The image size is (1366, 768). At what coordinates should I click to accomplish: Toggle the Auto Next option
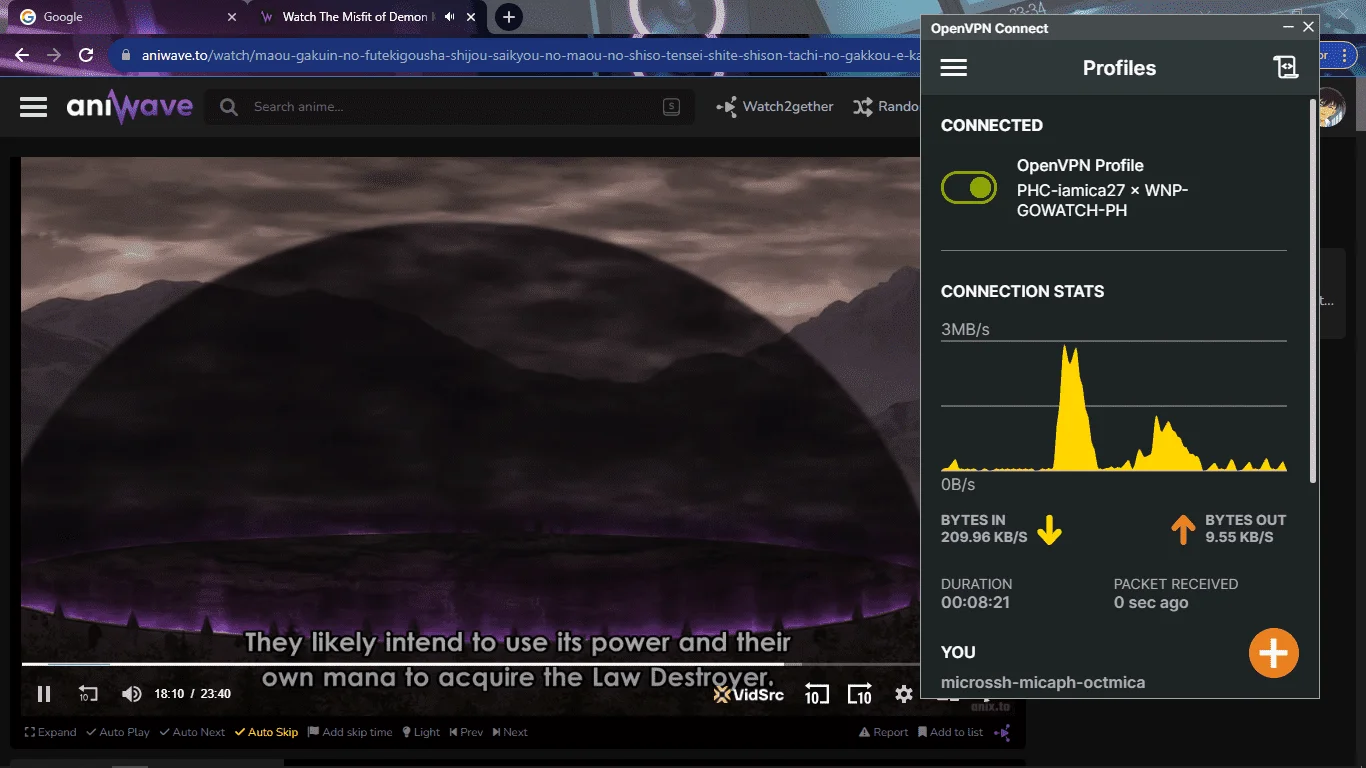pos(192,732)
